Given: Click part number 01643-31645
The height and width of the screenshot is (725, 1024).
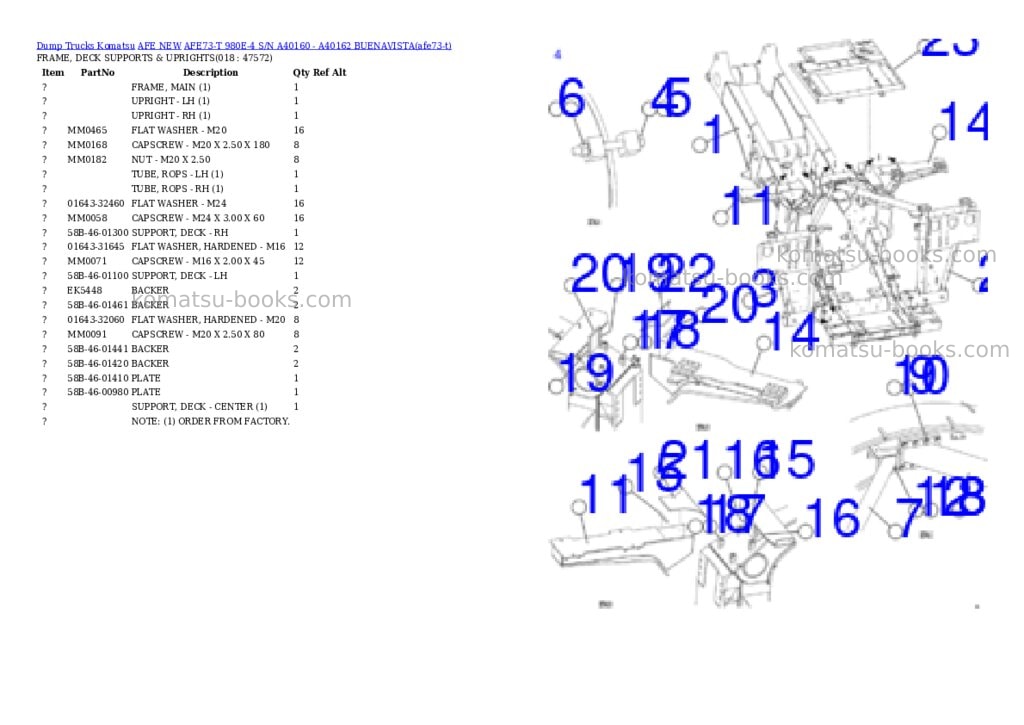Looking at the screenshot, I should pyautogui.click(x=95, y=247).
